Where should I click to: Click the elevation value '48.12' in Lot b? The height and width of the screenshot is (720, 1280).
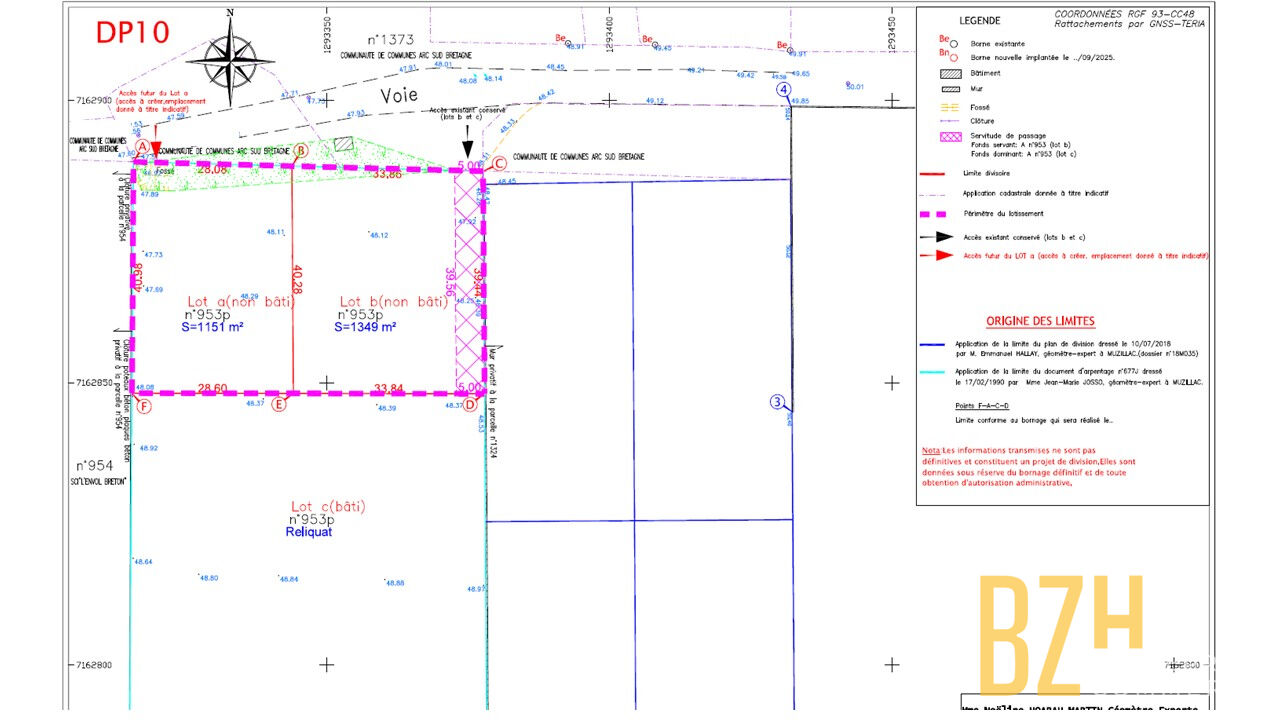(x=379, y=235)
